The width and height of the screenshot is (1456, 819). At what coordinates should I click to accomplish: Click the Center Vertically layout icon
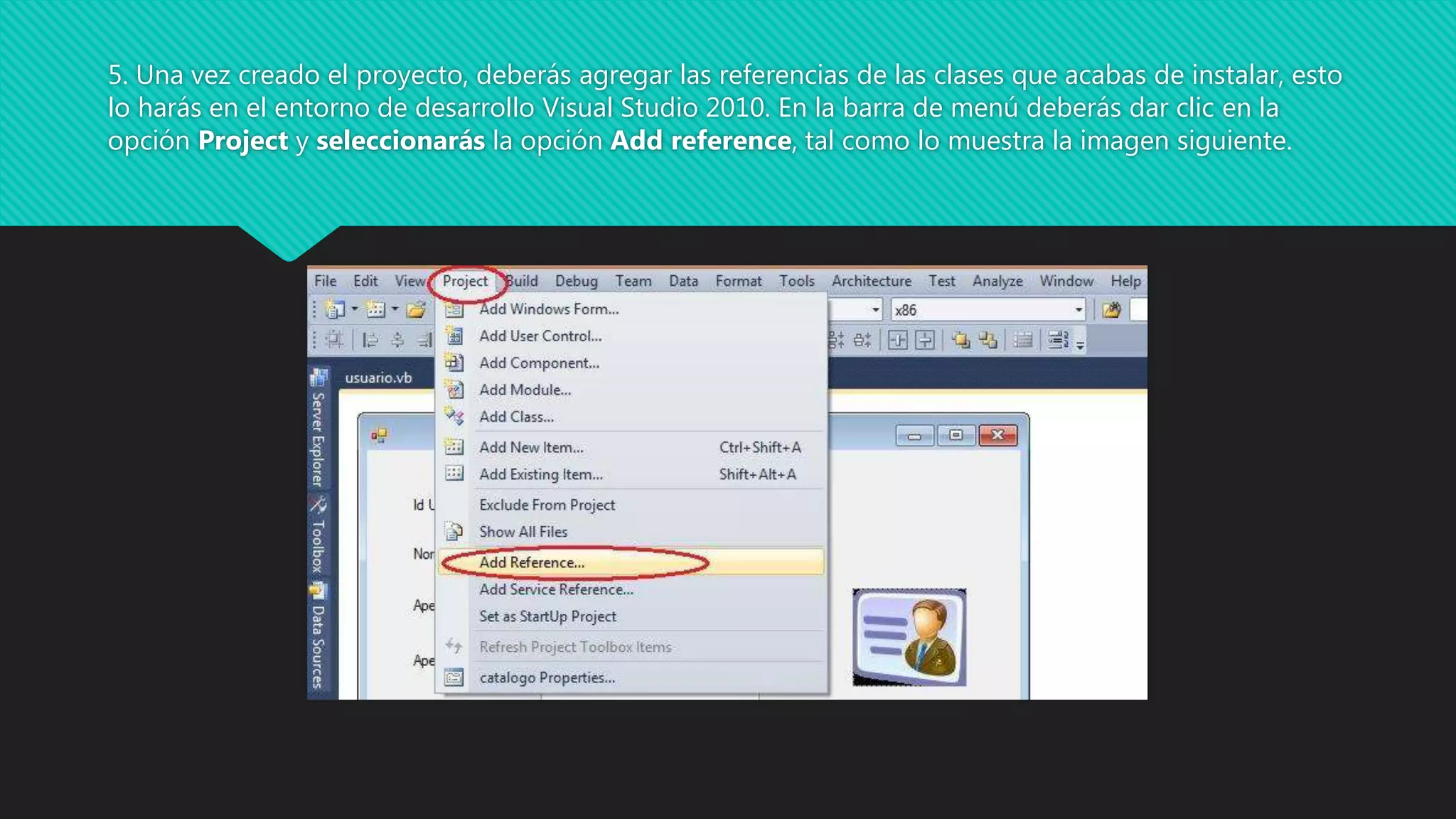click(924, 341)
